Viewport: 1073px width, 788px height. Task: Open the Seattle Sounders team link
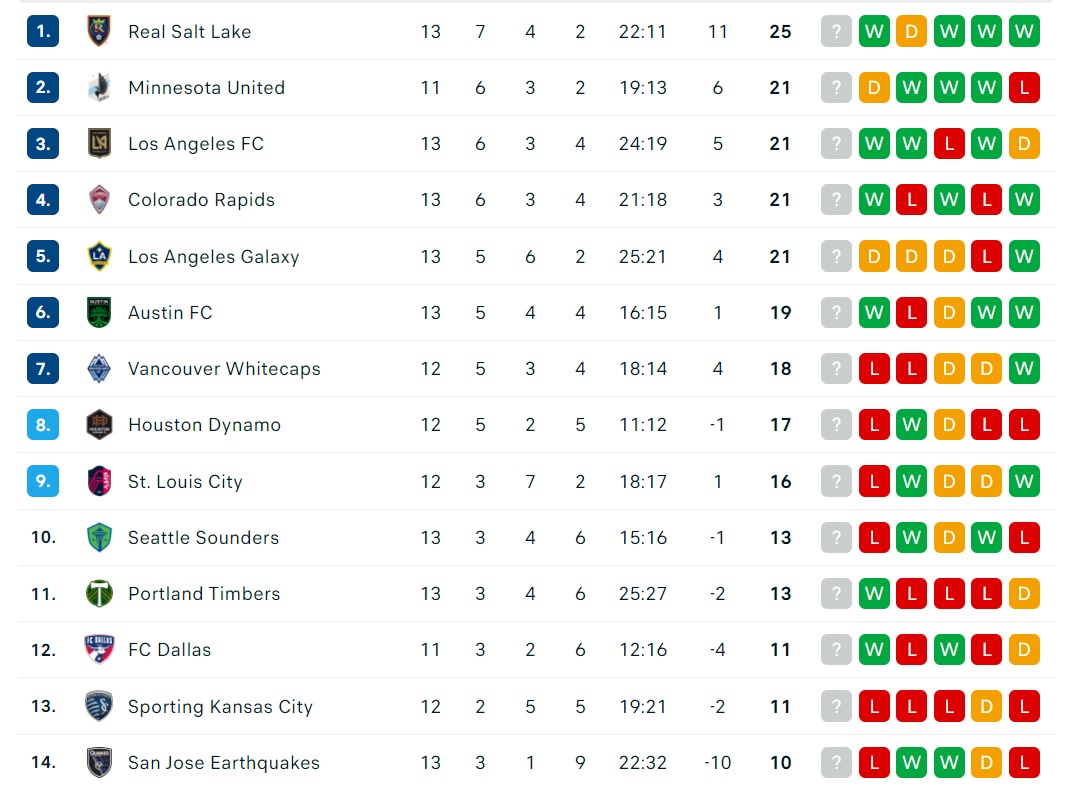(203, 538)
